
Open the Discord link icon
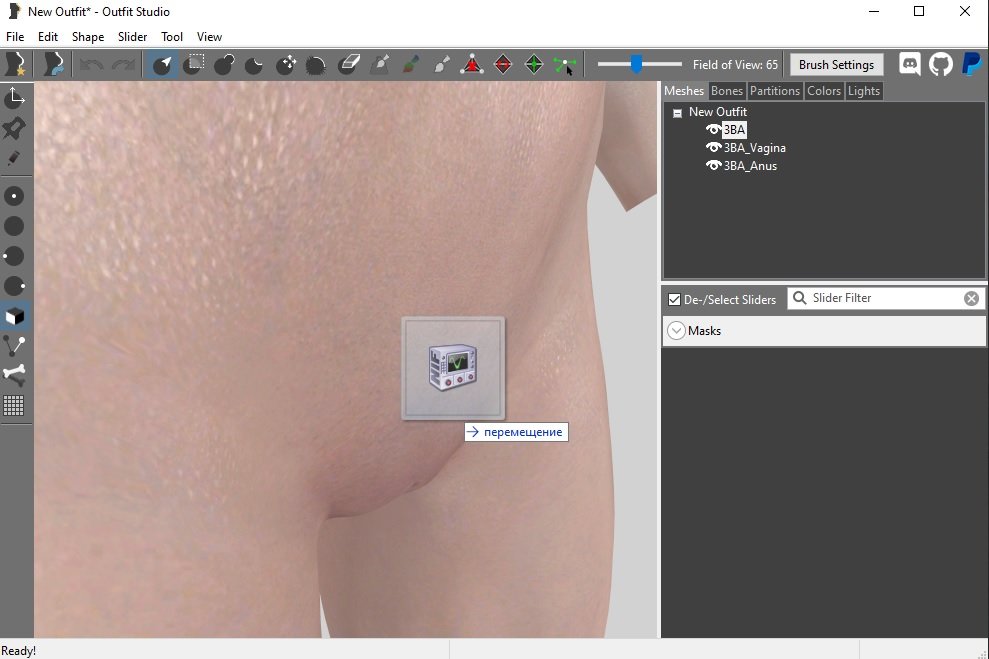910,65
